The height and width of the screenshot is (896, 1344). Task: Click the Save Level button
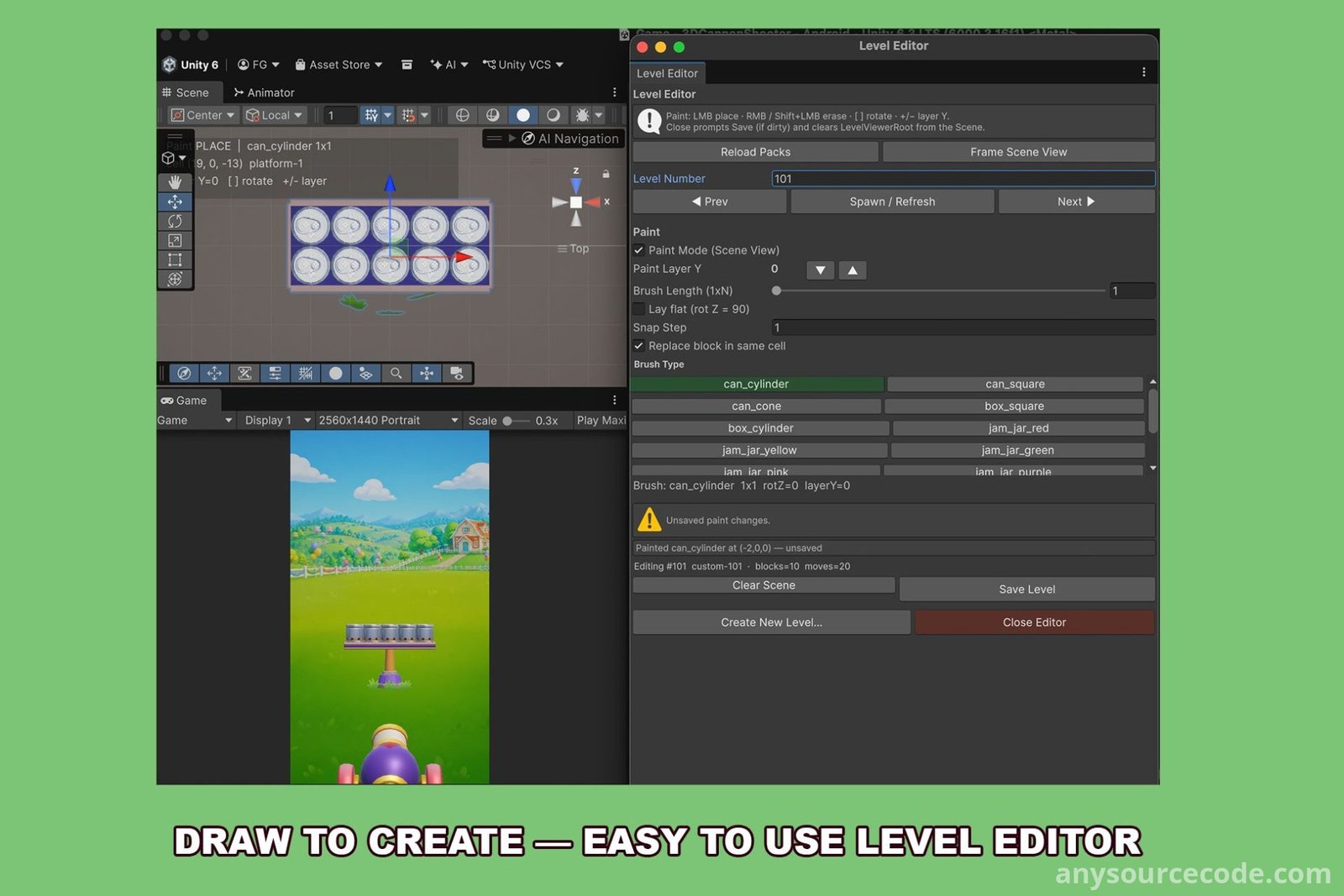[1026, 589]
